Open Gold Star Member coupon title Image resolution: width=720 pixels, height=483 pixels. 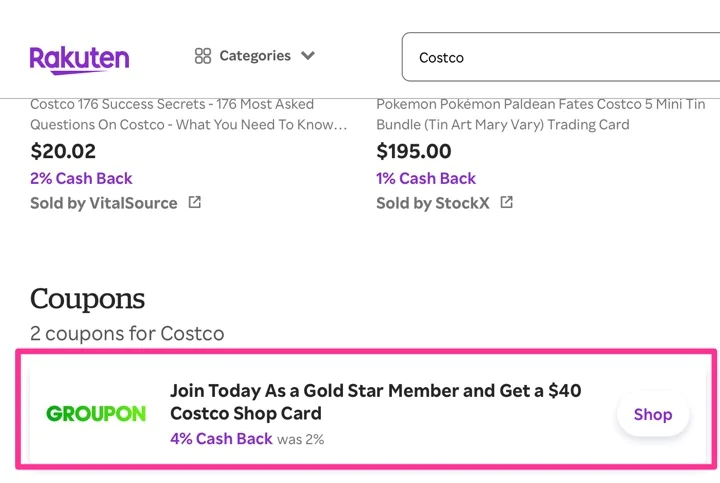coord(375,402)
